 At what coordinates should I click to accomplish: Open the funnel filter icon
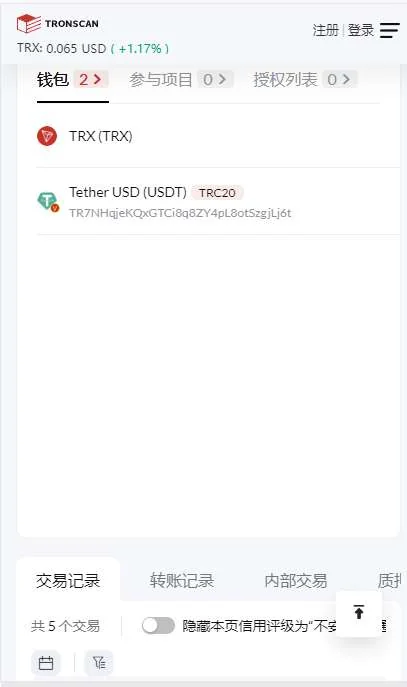click(99, 663)
